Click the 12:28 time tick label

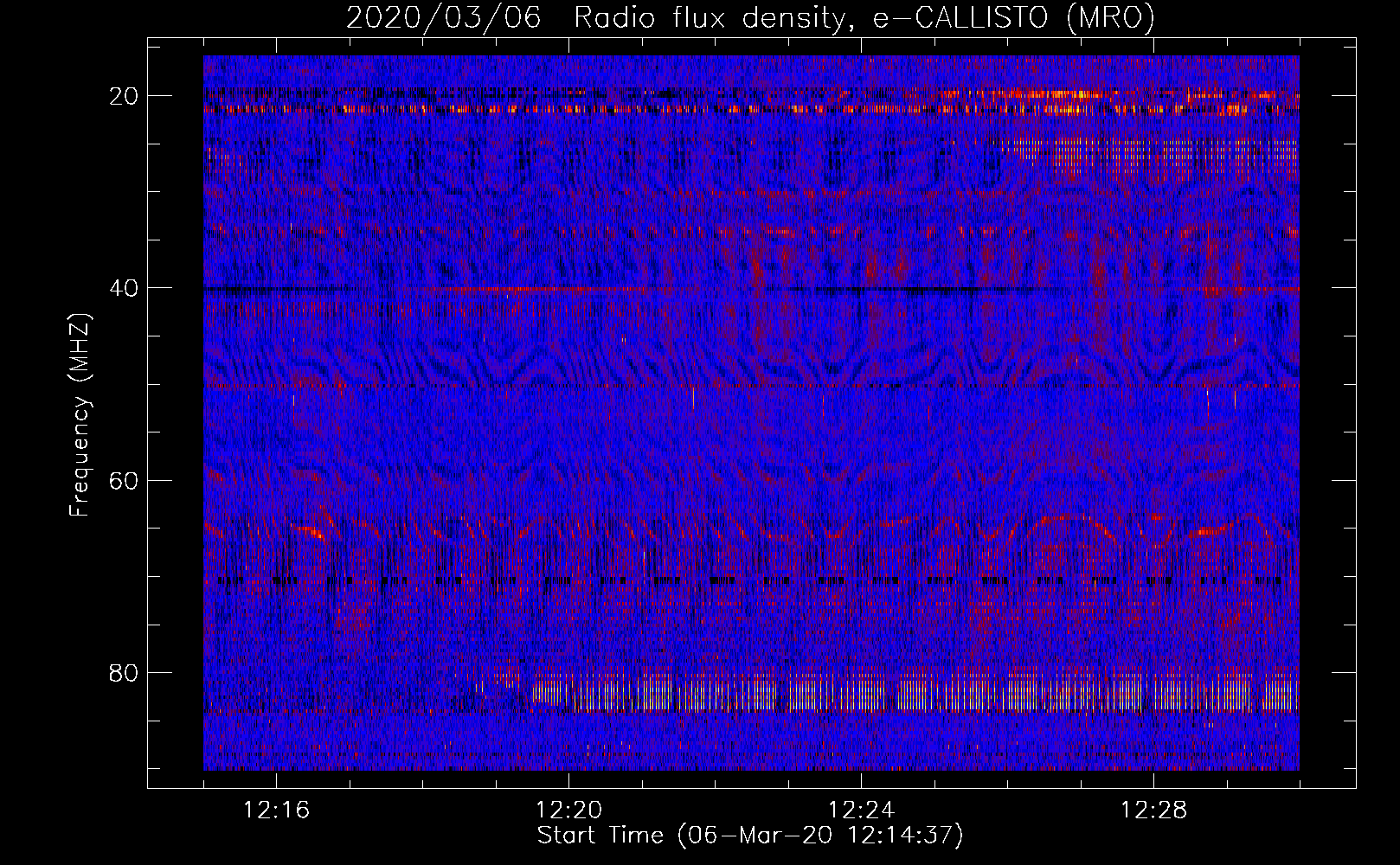pos(1153,811)
